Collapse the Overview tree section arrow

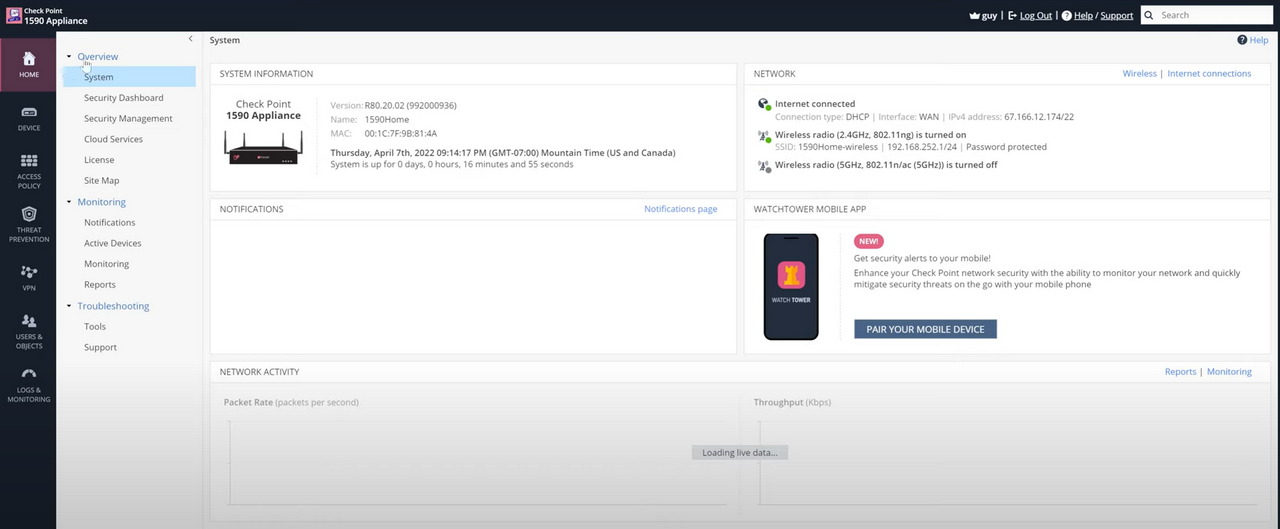pos(68,57)
